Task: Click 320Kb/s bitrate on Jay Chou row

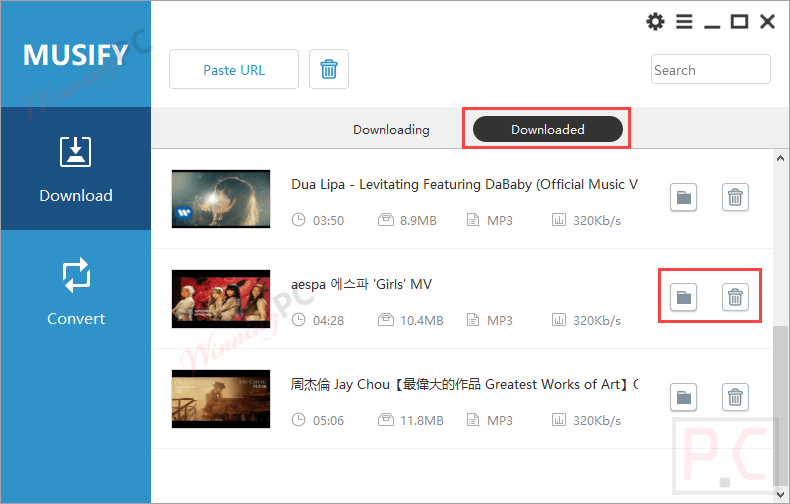Action: [597, 420]
